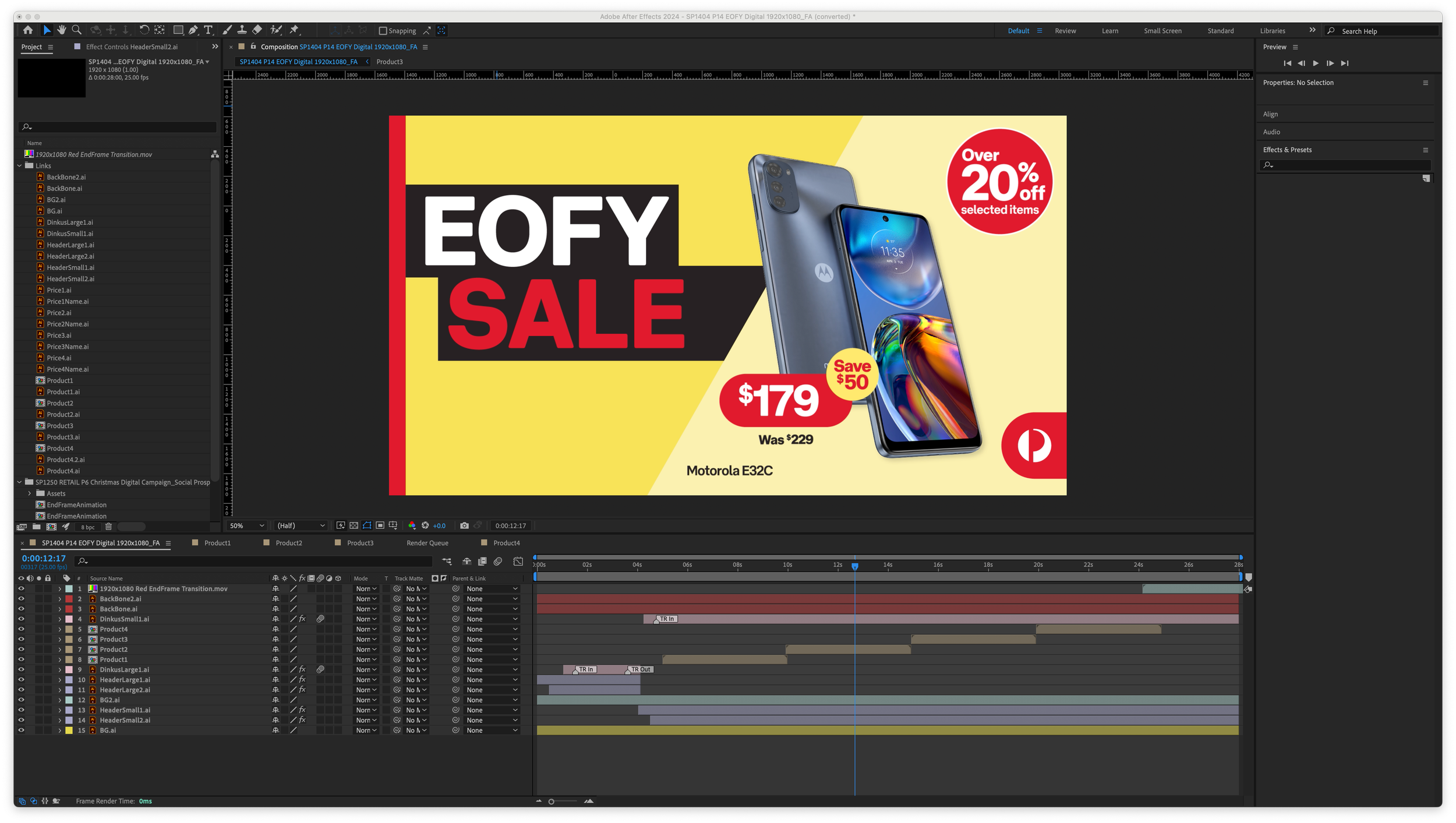The height and width of the screenshot is (823, 1456).
Task: Select the Brush tool
Action: click(227, 30)
